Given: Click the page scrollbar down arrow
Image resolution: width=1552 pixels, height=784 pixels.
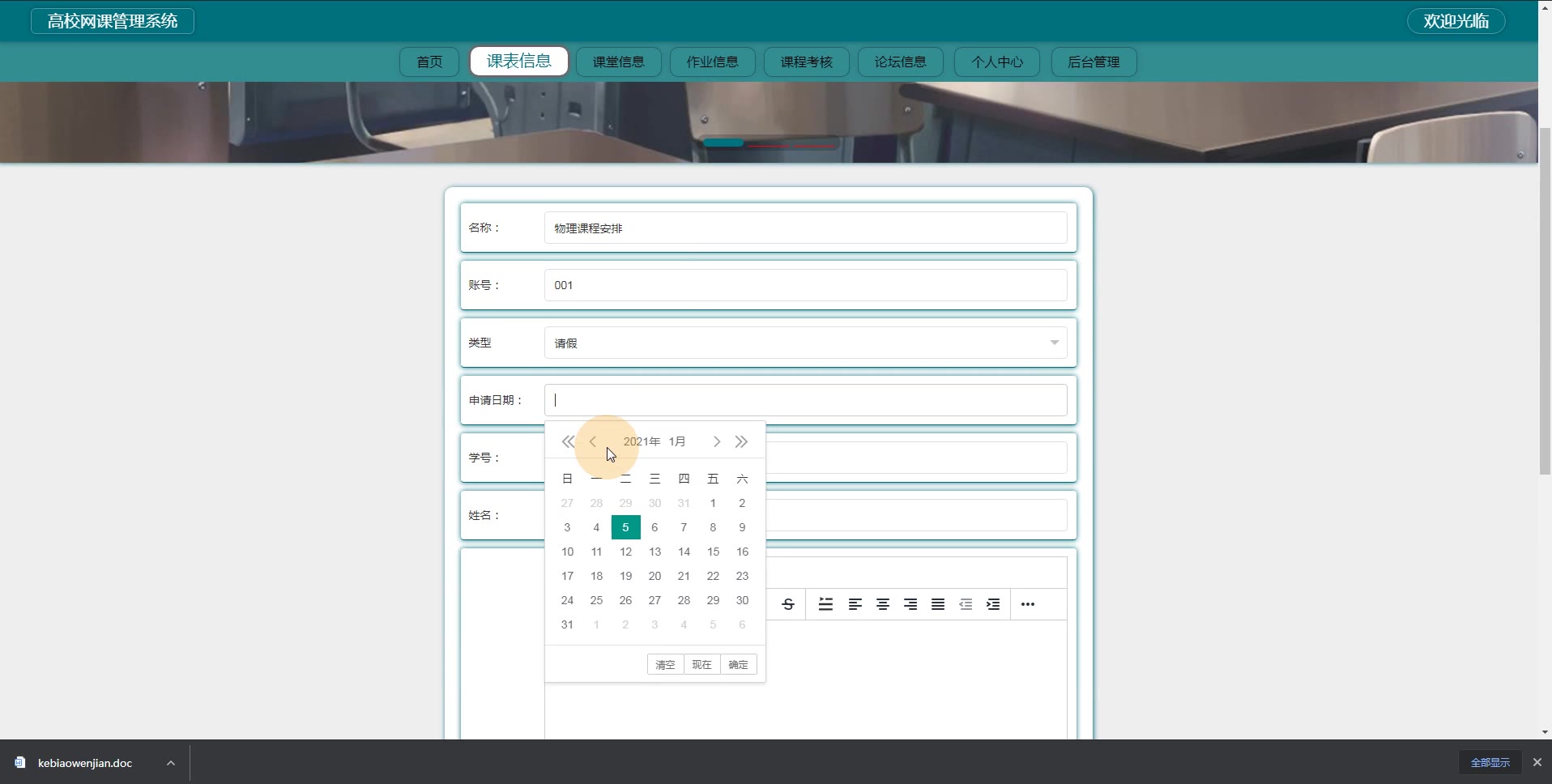Looking at the screenshot, I should coord(1545,732).
